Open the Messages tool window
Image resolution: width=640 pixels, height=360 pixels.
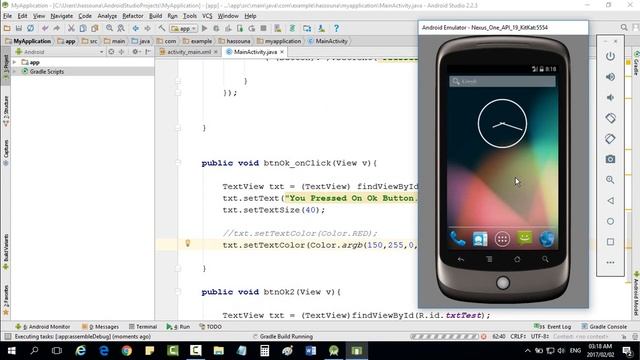click(x=100, y=327)
